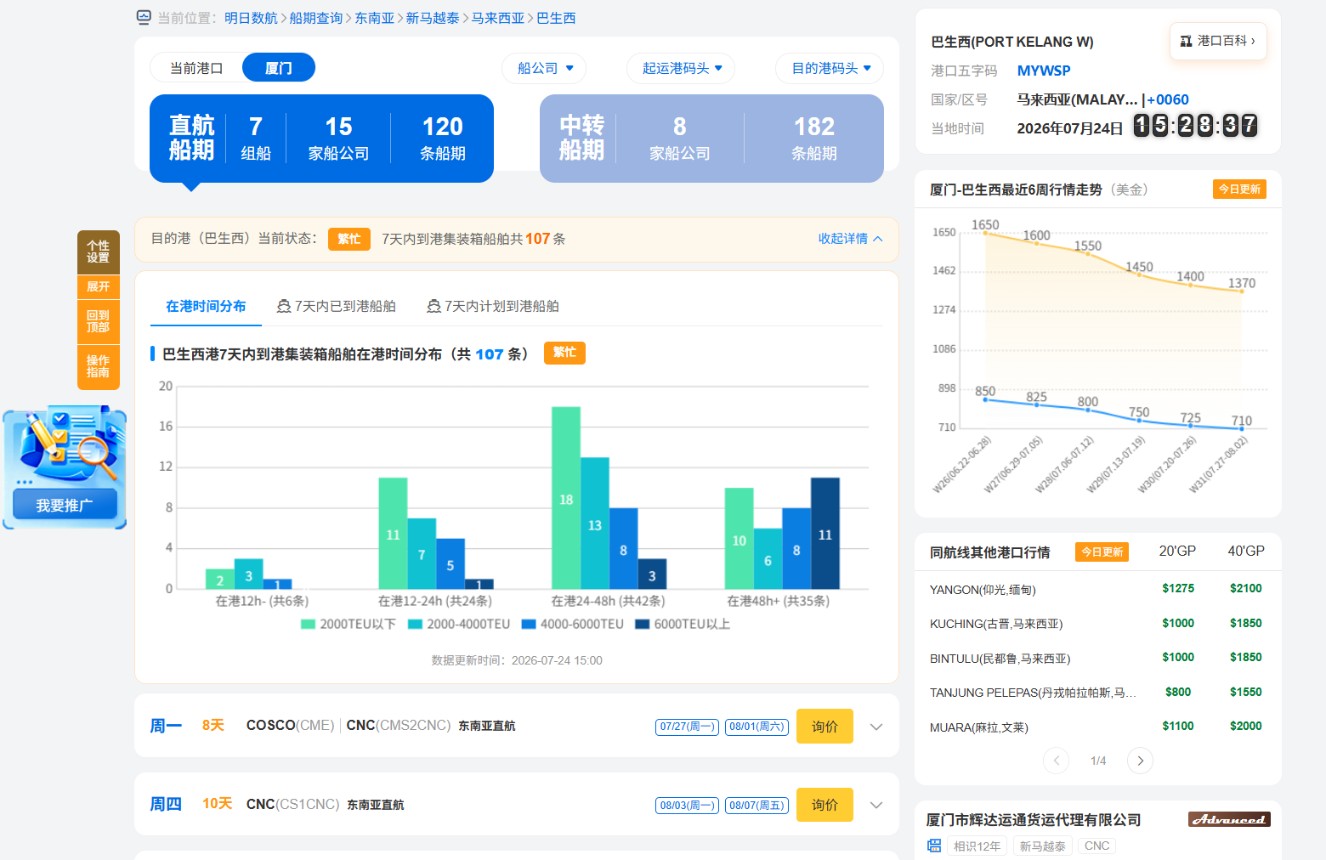Open the 起运港码头 dropdown

click(681, 68)
